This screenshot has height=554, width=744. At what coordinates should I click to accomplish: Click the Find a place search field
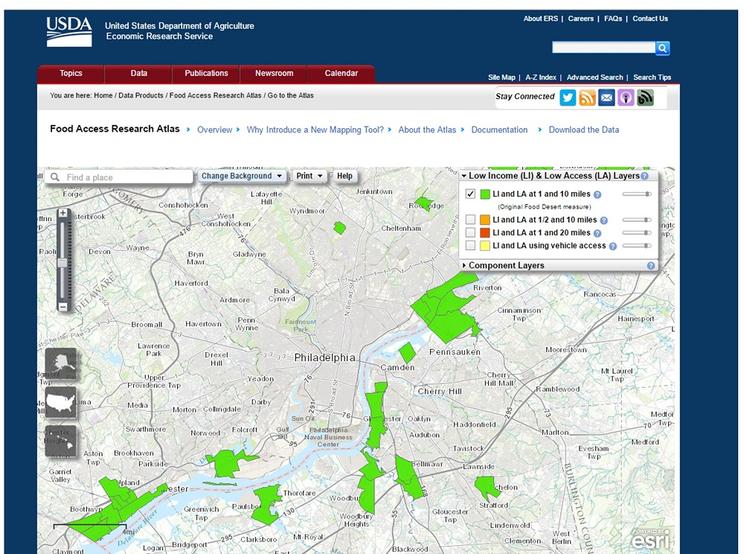click(x=125, y=177)
